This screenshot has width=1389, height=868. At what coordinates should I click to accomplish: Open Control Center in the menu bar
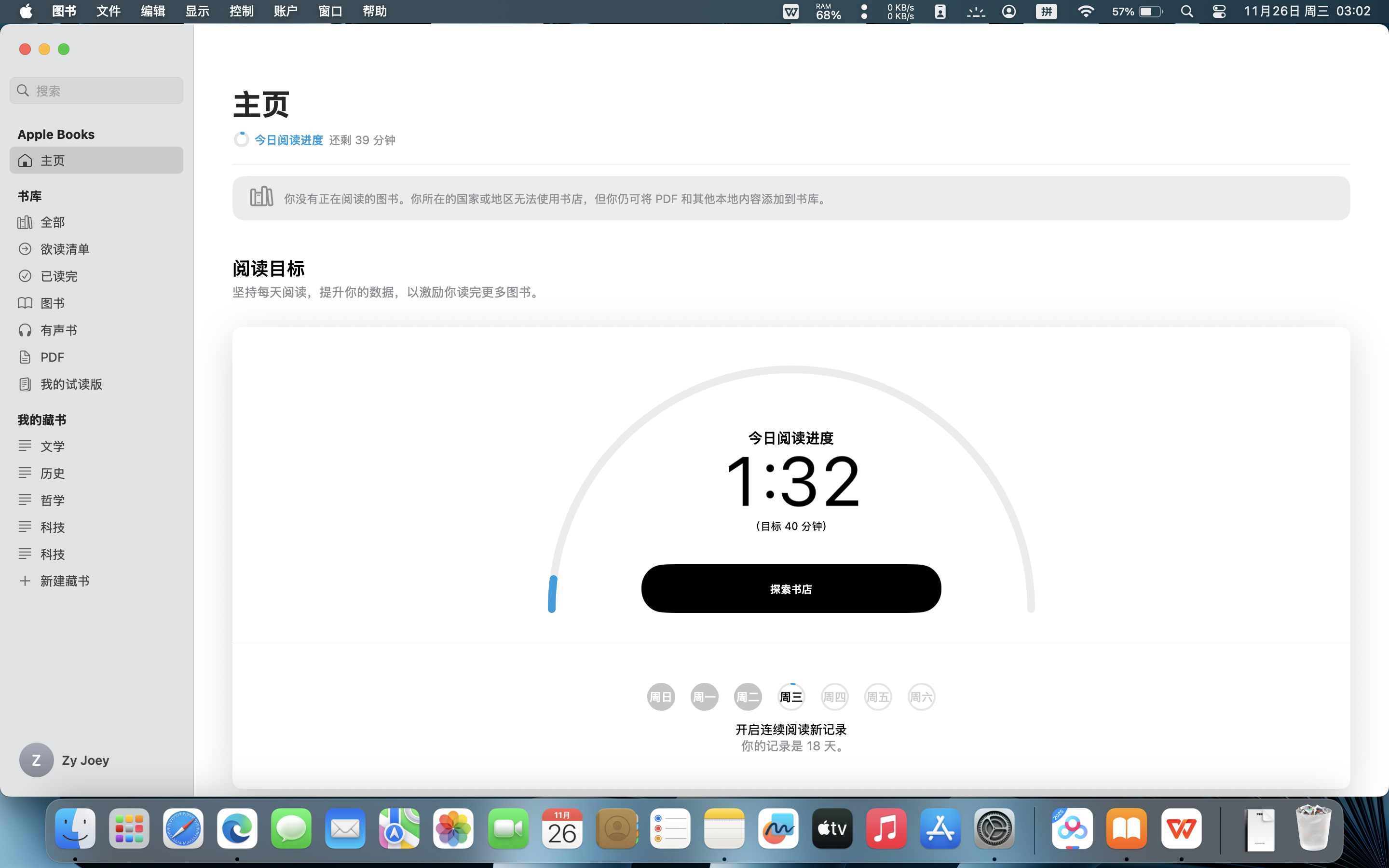(1219, 12)
